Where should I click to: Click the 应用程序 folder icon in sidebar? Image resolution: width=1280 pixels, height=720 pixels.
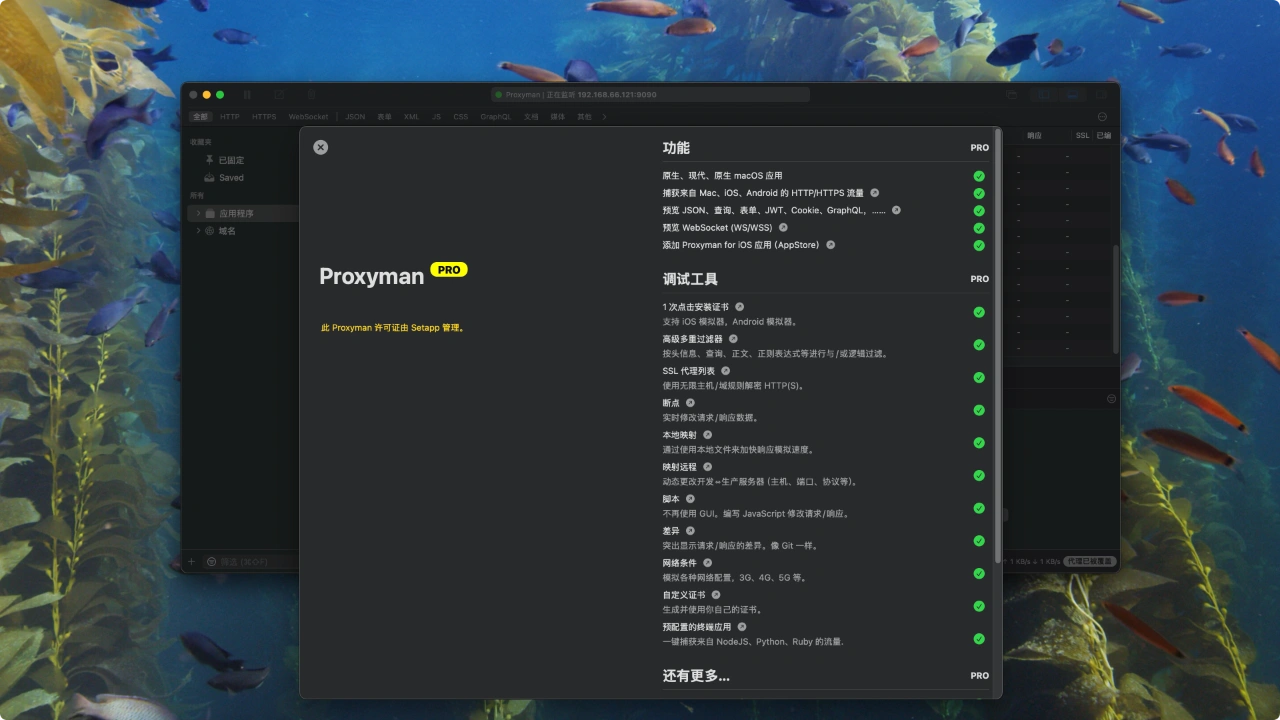210,213
